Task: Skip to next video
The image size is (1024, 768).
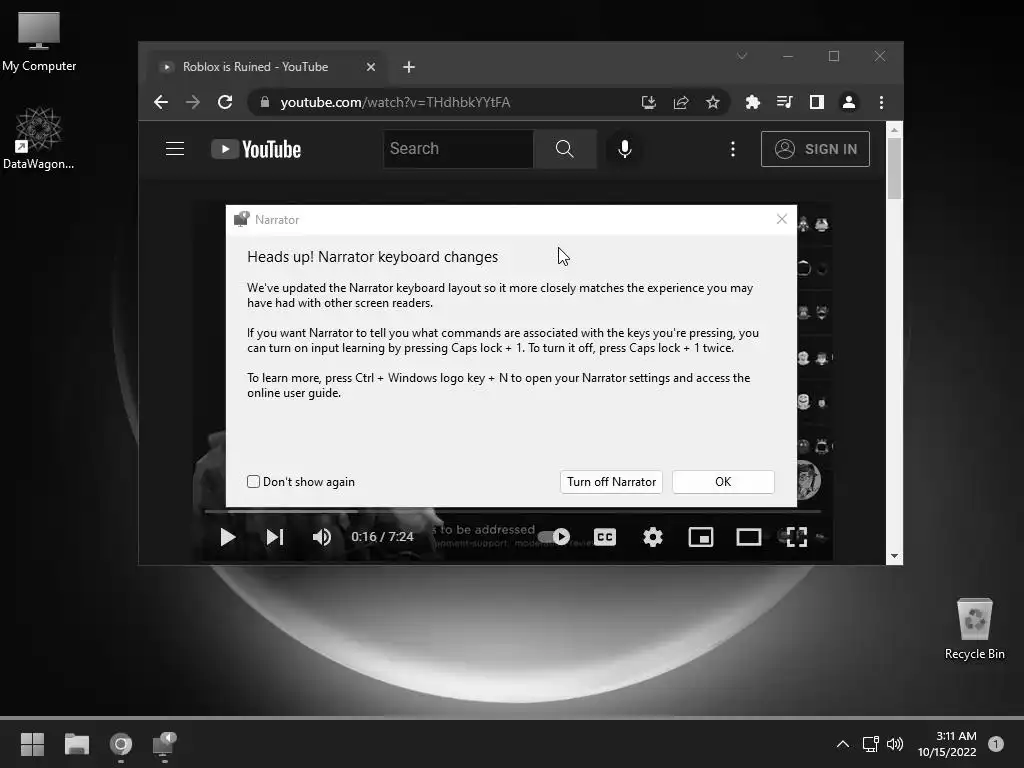Action: [275, 537]
